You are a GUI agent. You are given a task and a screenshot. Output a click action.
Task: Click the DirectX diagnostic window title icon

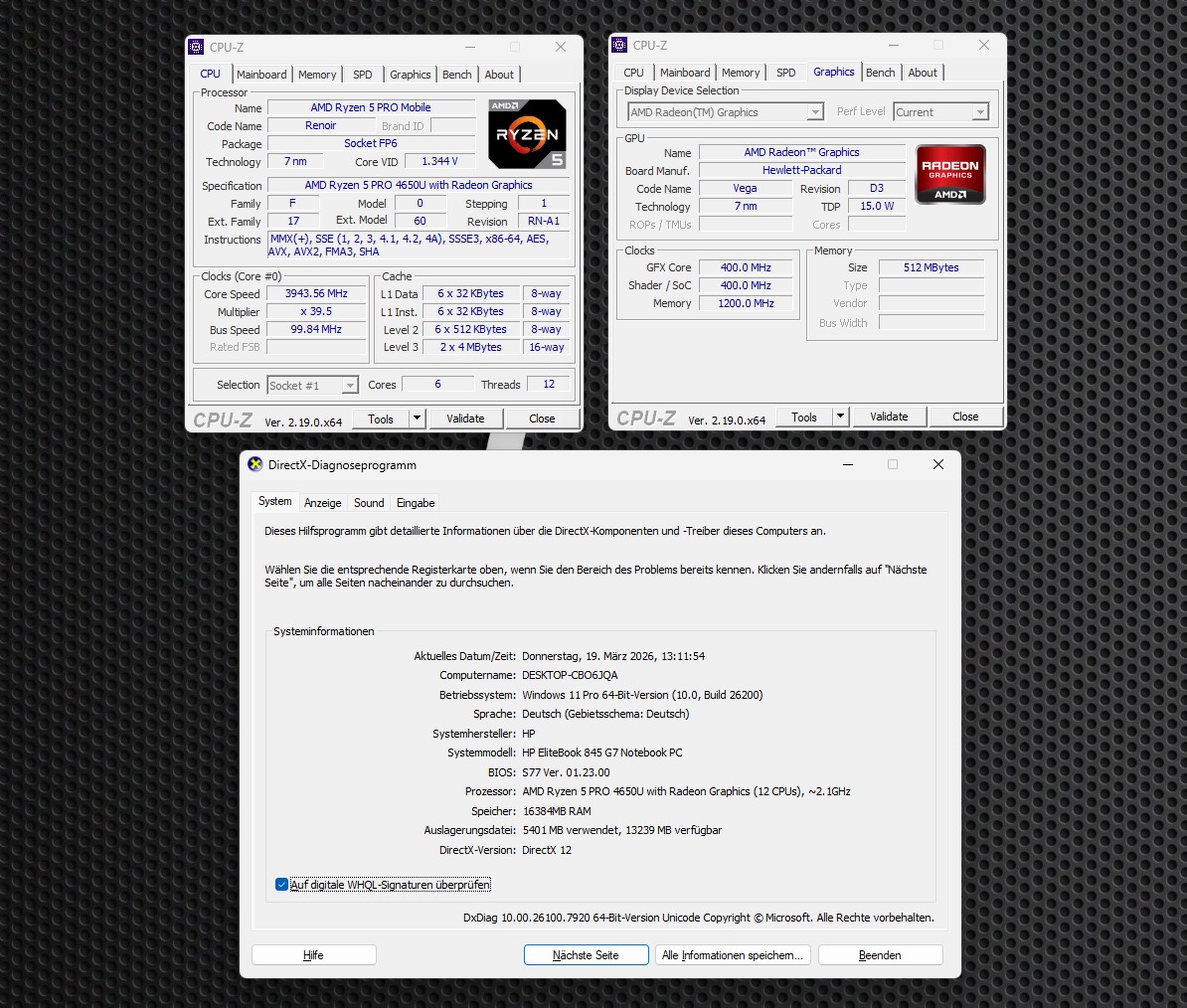point(255,464)
